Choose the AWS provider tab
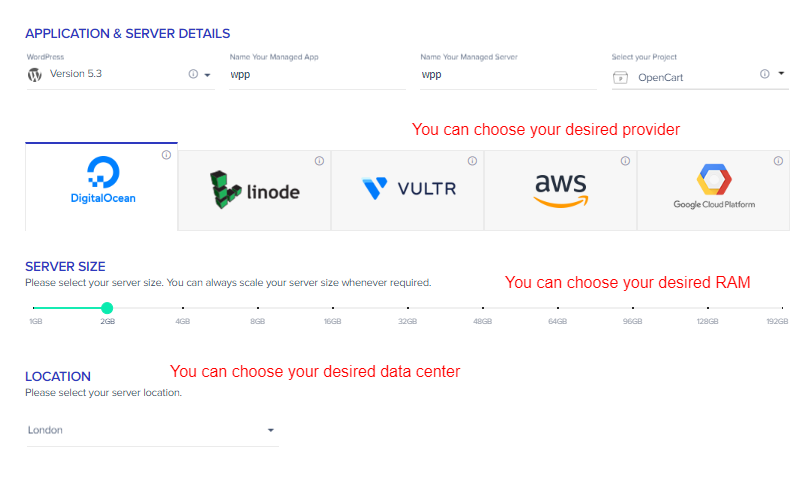The image size is (810, 485). point(560,190)
